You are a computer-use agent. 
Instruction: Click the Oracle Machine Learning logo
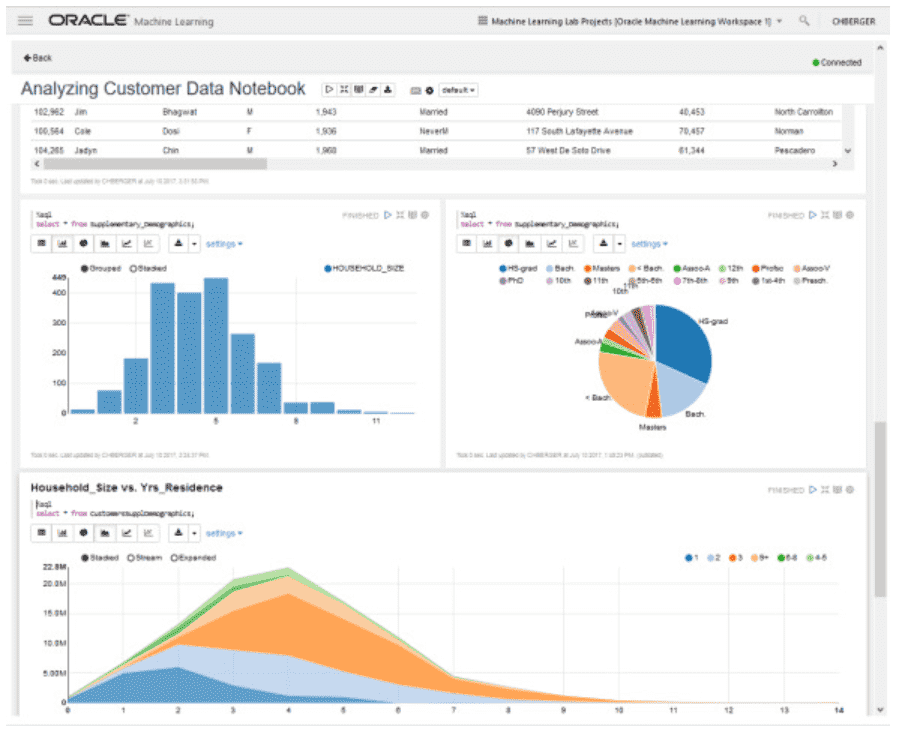[131, 21]
